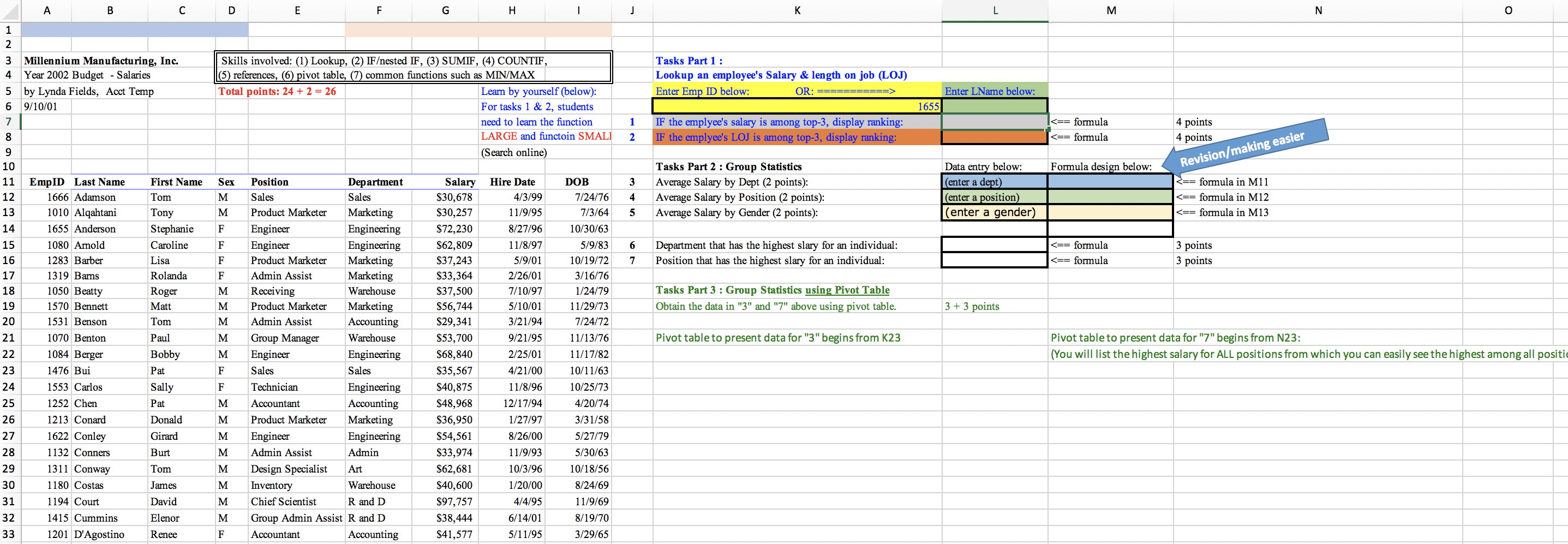This screenshot has width=1568, height=544.
Task: Click the 'Adamson' last name cell
Action: pos(110,197)
